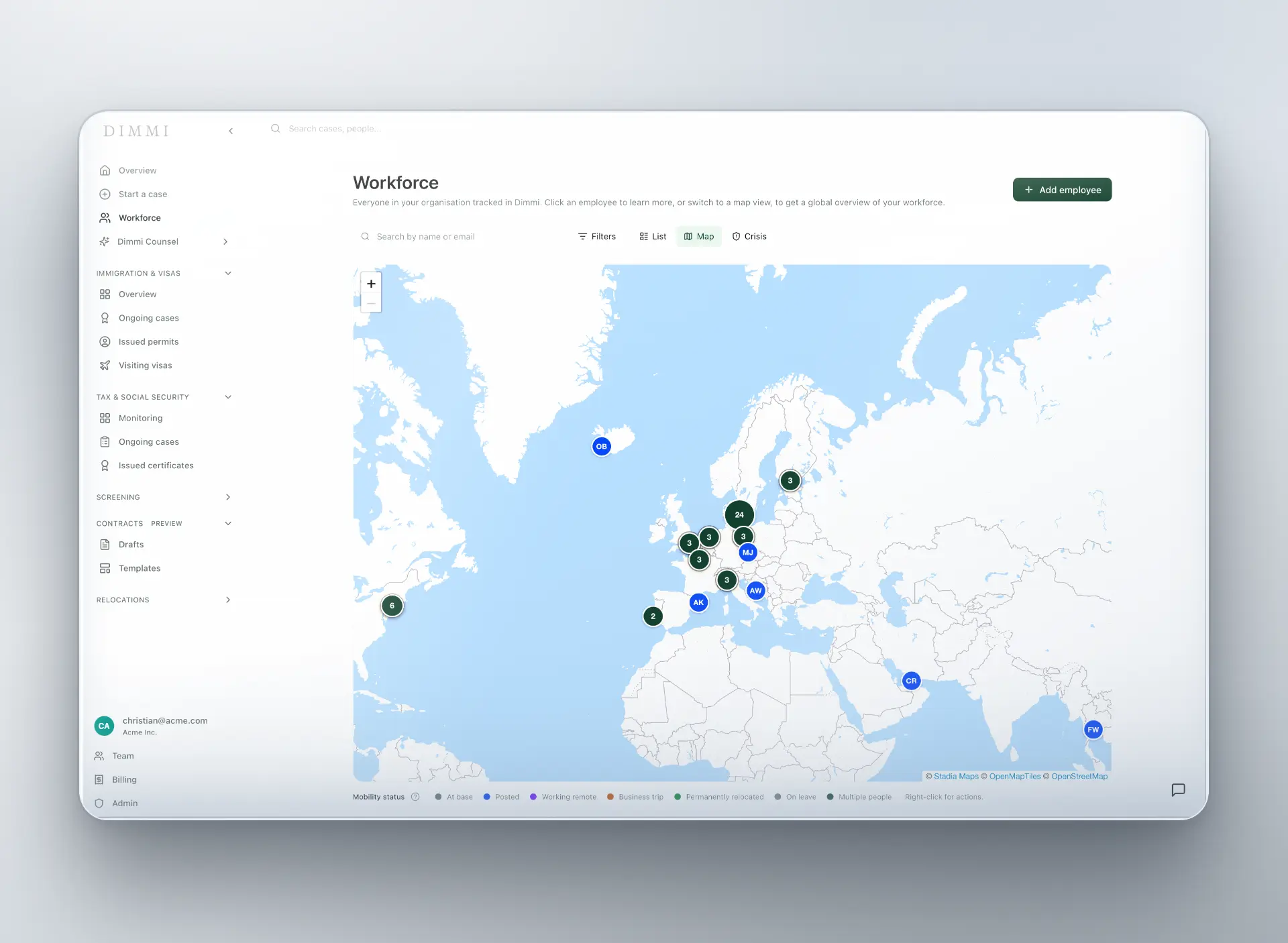The image size is (1288, 943).
Task: Open Team page
Action: [x=123, y=756]
